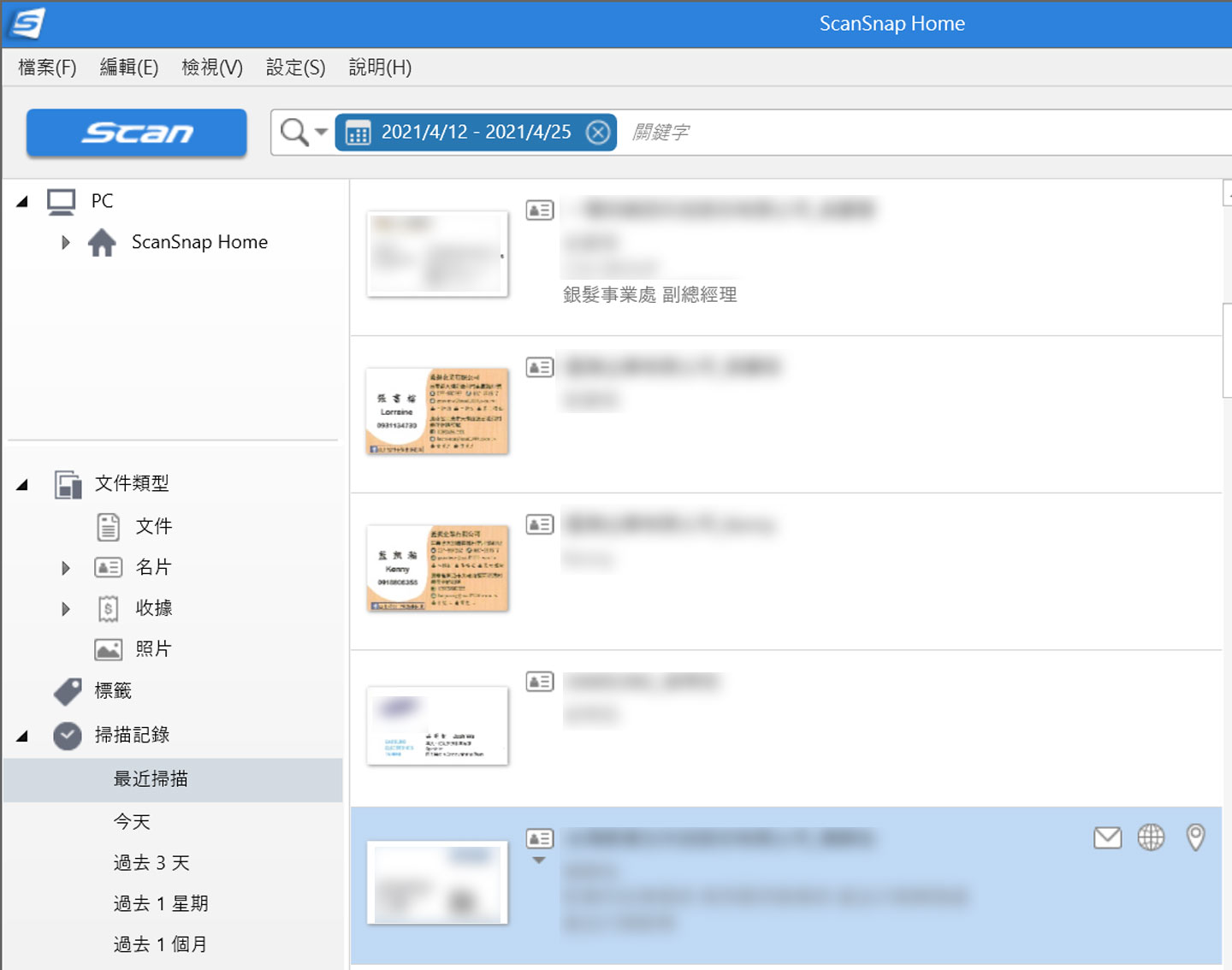Screen dimensions: 1232x970
Task: Select the 文件 document type icon
Action: [x=108, y=526]
